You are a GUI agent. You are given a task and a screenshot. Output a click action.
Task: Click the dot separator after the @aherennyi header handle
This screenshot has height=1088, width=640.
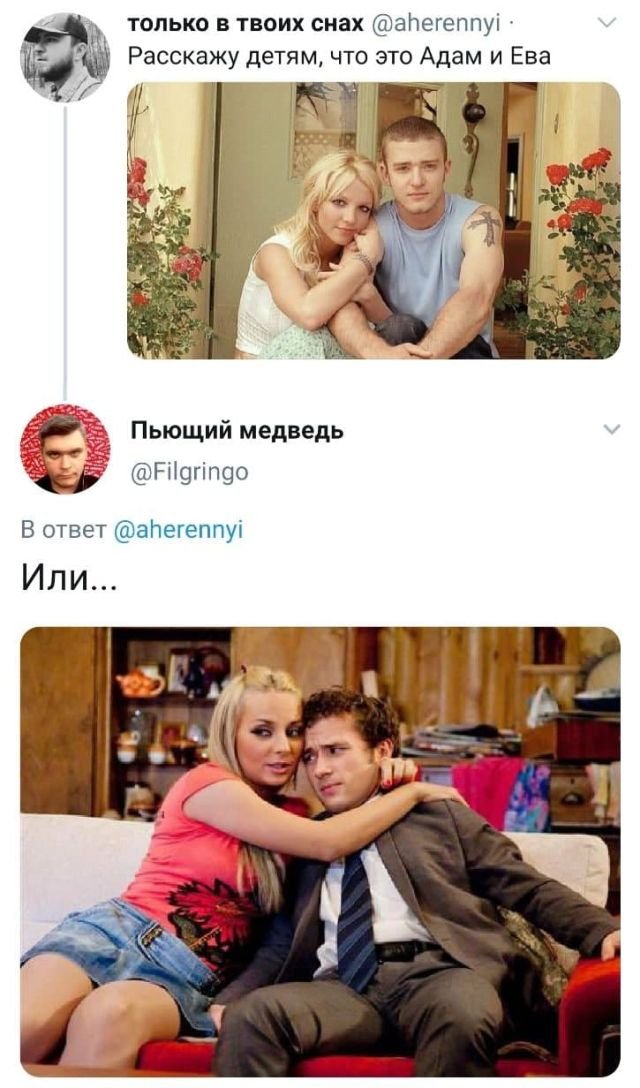tap(510, 26)
